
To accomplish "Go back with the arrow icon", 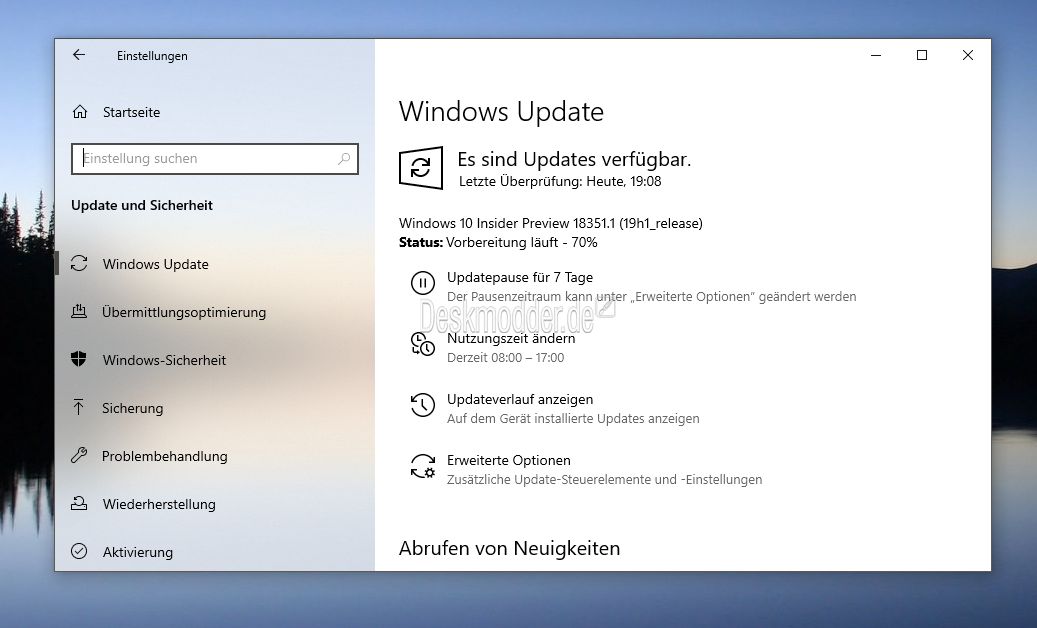I will 79,55.
